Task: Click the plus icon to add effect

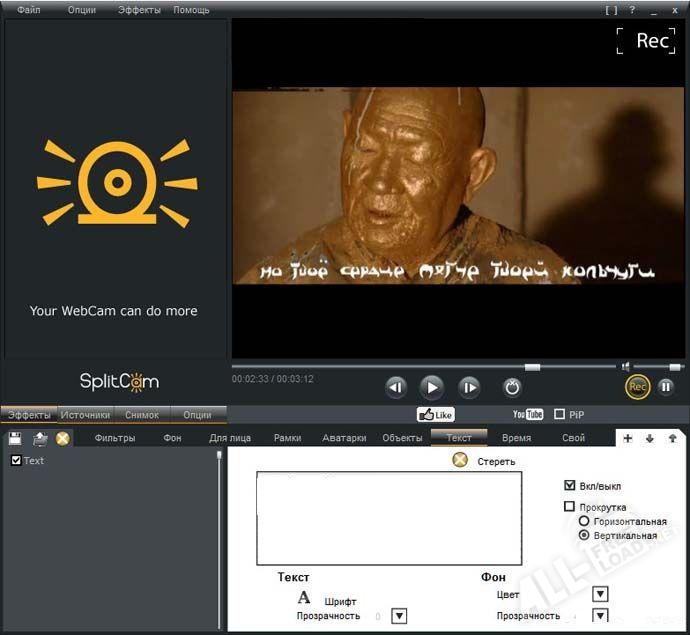Action: pos(627,438)
